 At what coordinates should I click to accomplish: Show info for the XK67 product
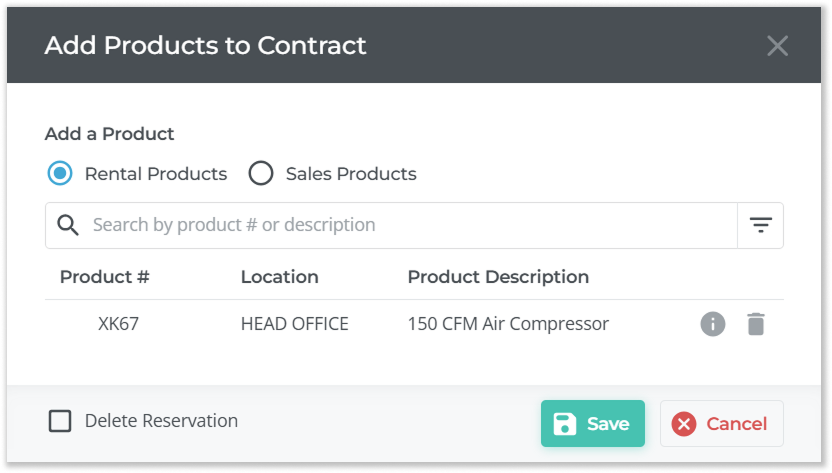(x=712, y=324)
